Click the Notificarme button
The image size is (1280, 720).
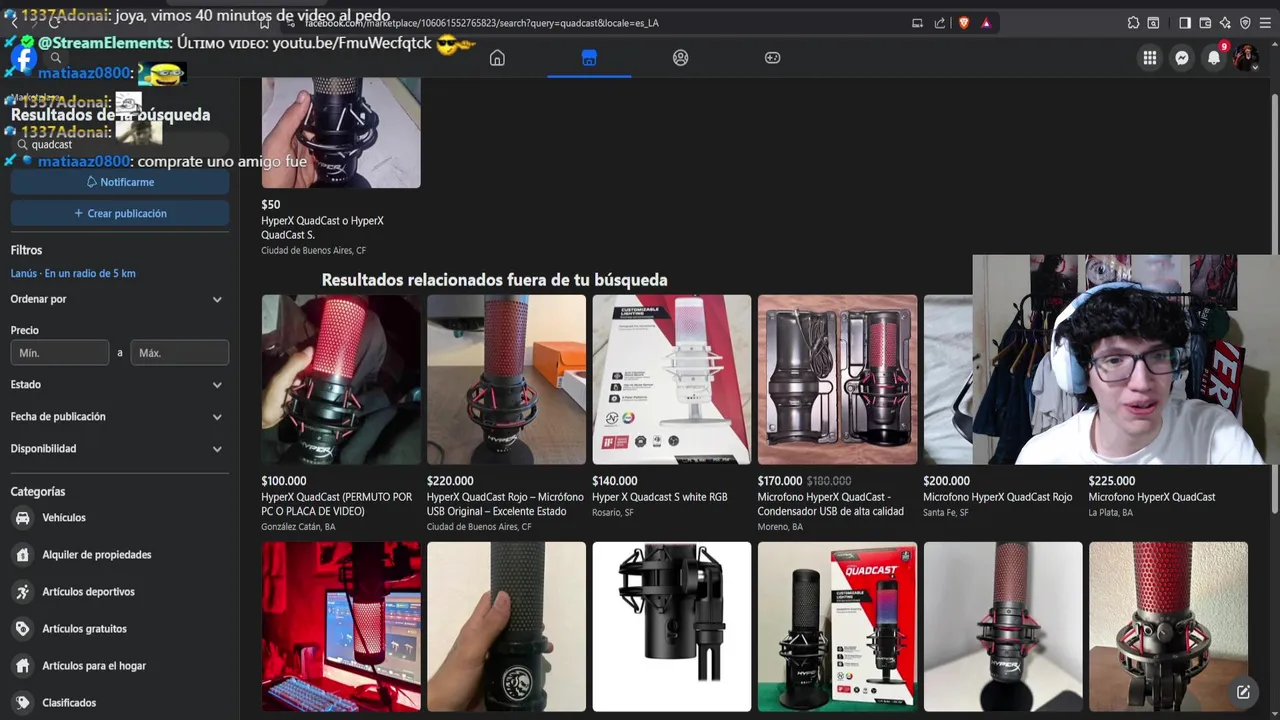[120, 182]
